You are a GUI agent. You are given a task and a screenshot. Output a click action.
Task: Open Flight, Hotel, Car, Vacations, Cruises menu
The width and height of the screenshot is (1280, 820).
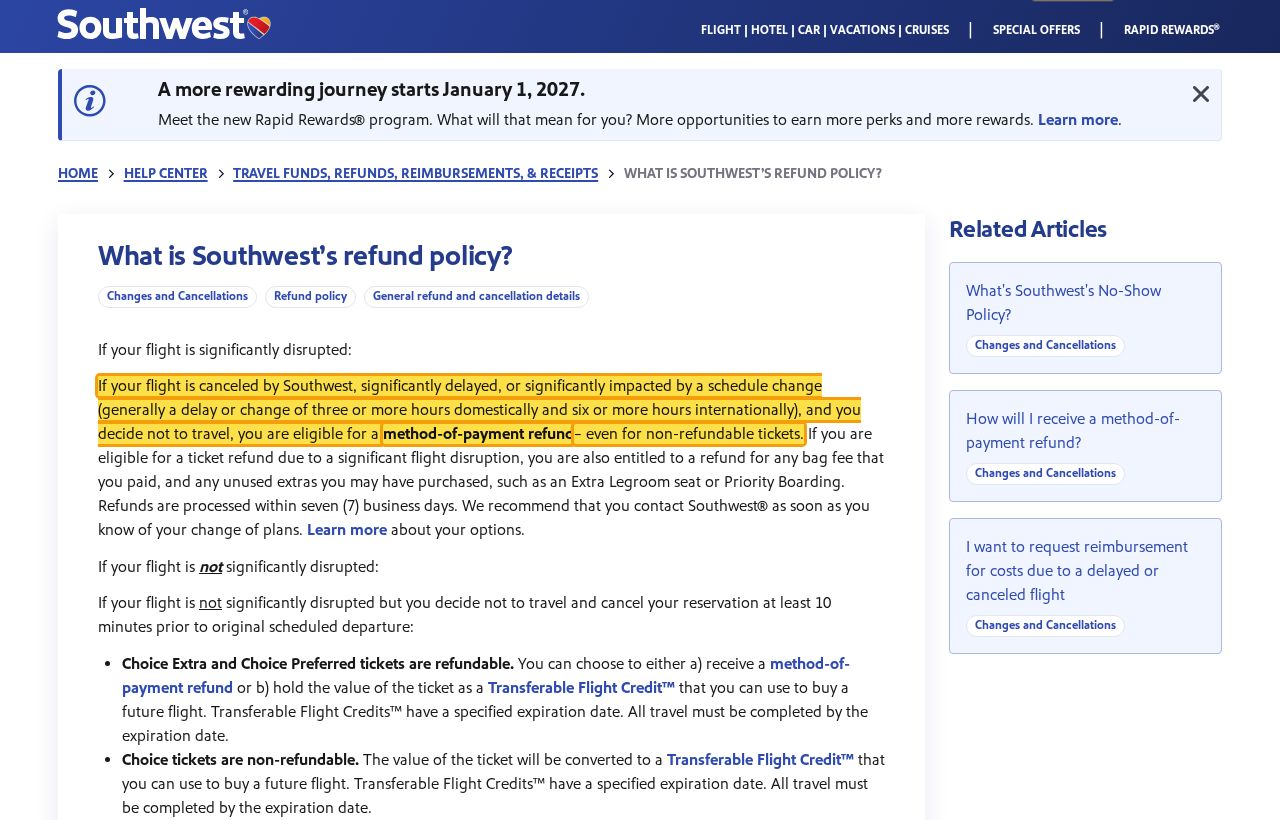(x=825, y=30)
